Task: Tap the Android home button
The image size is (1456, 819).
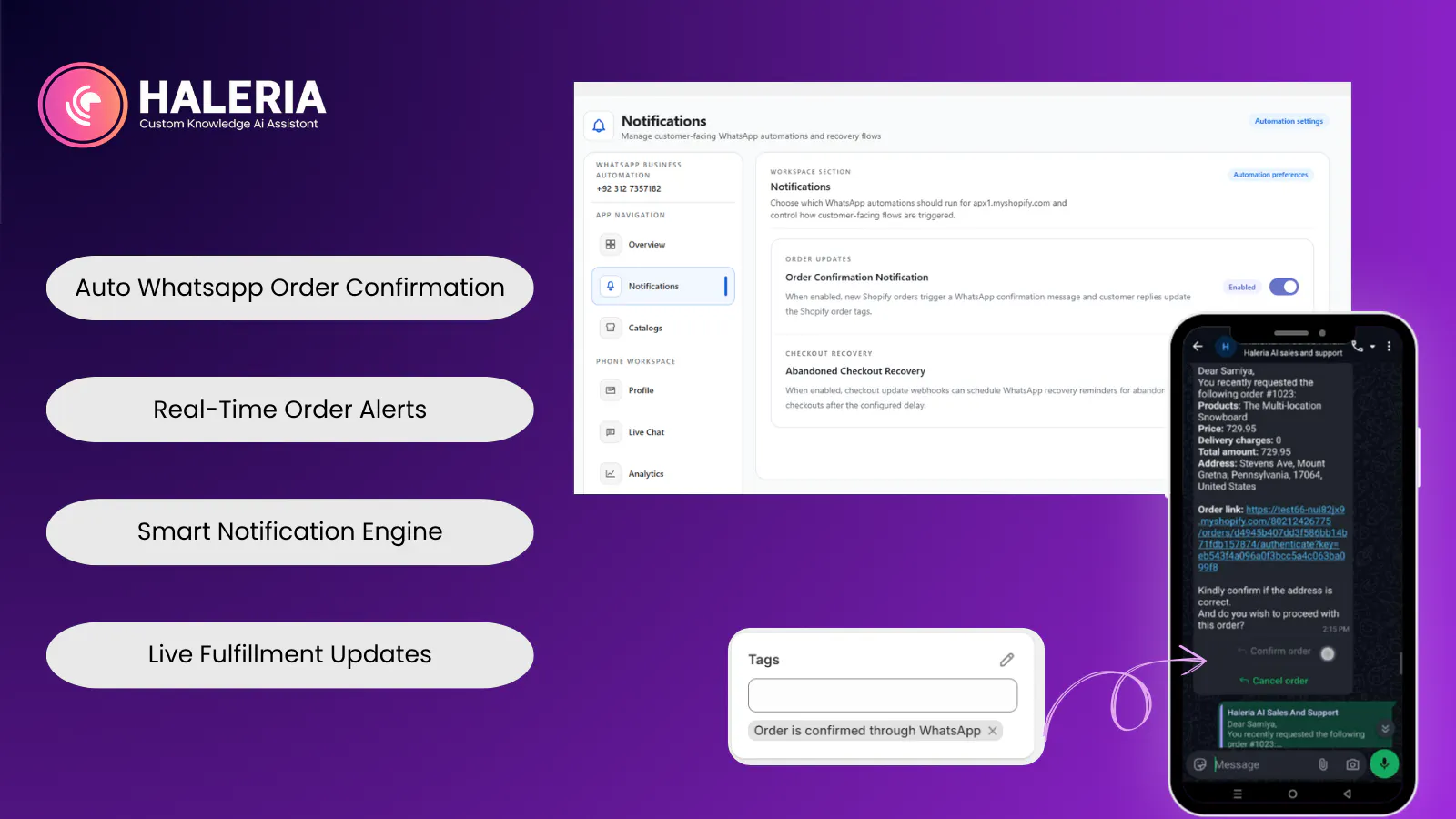Action: (1292, 794)
